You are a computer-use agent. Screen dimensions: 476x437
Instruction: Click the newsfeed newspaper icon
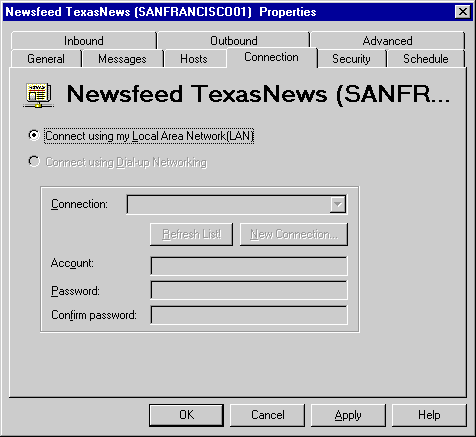click(38, 95)
